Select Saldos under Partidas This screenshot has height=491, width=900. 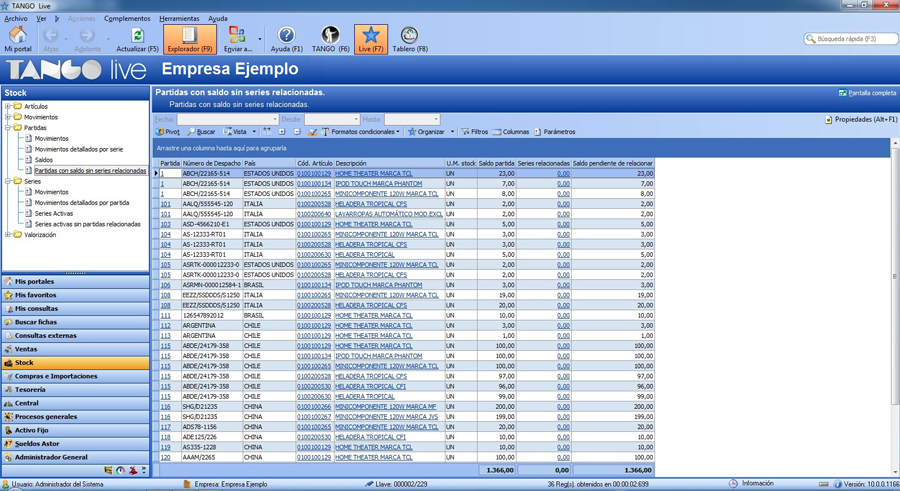(x=44, y=160)
